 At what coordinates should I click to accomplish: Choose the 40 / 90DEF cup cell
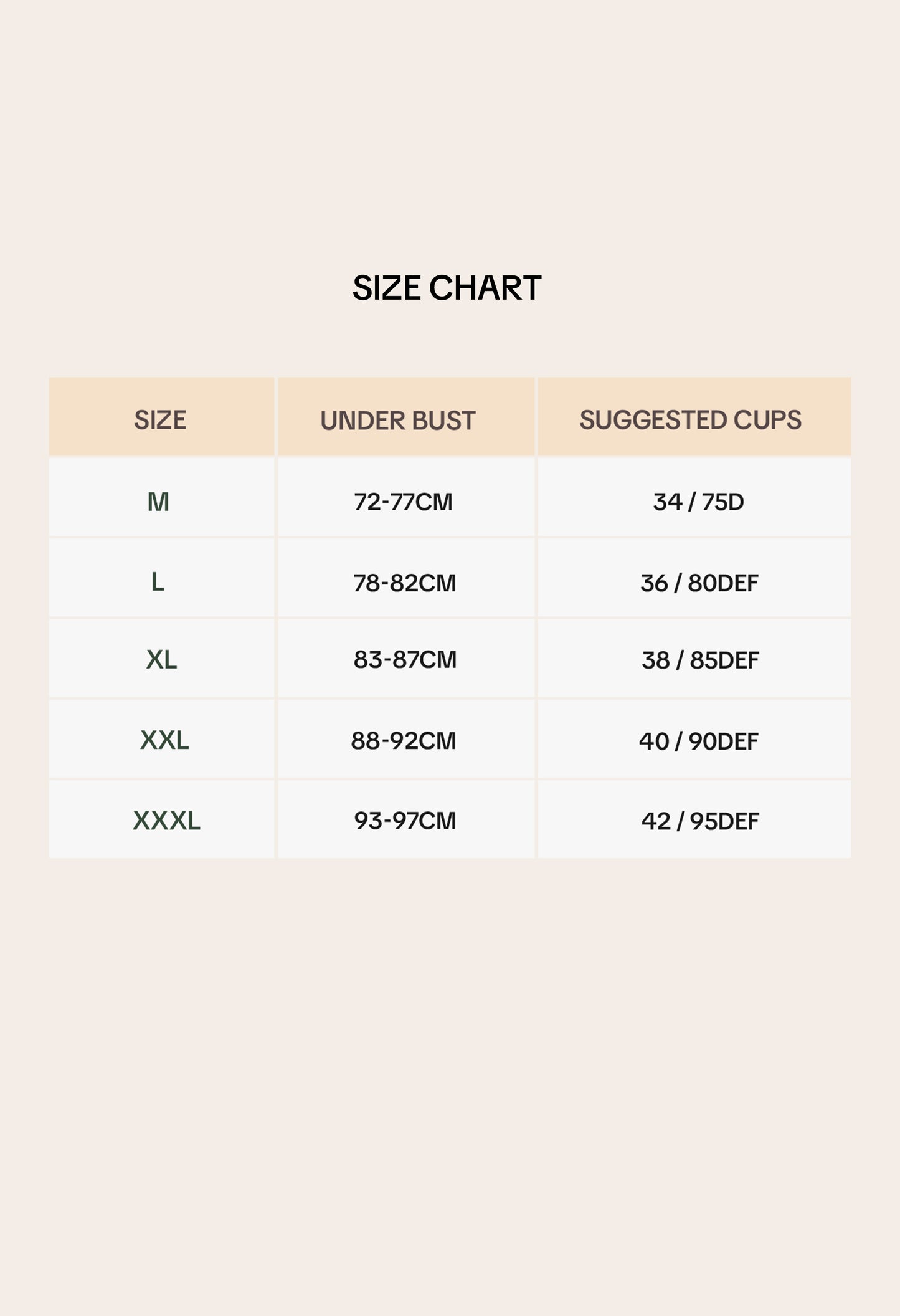coord(698,741)
